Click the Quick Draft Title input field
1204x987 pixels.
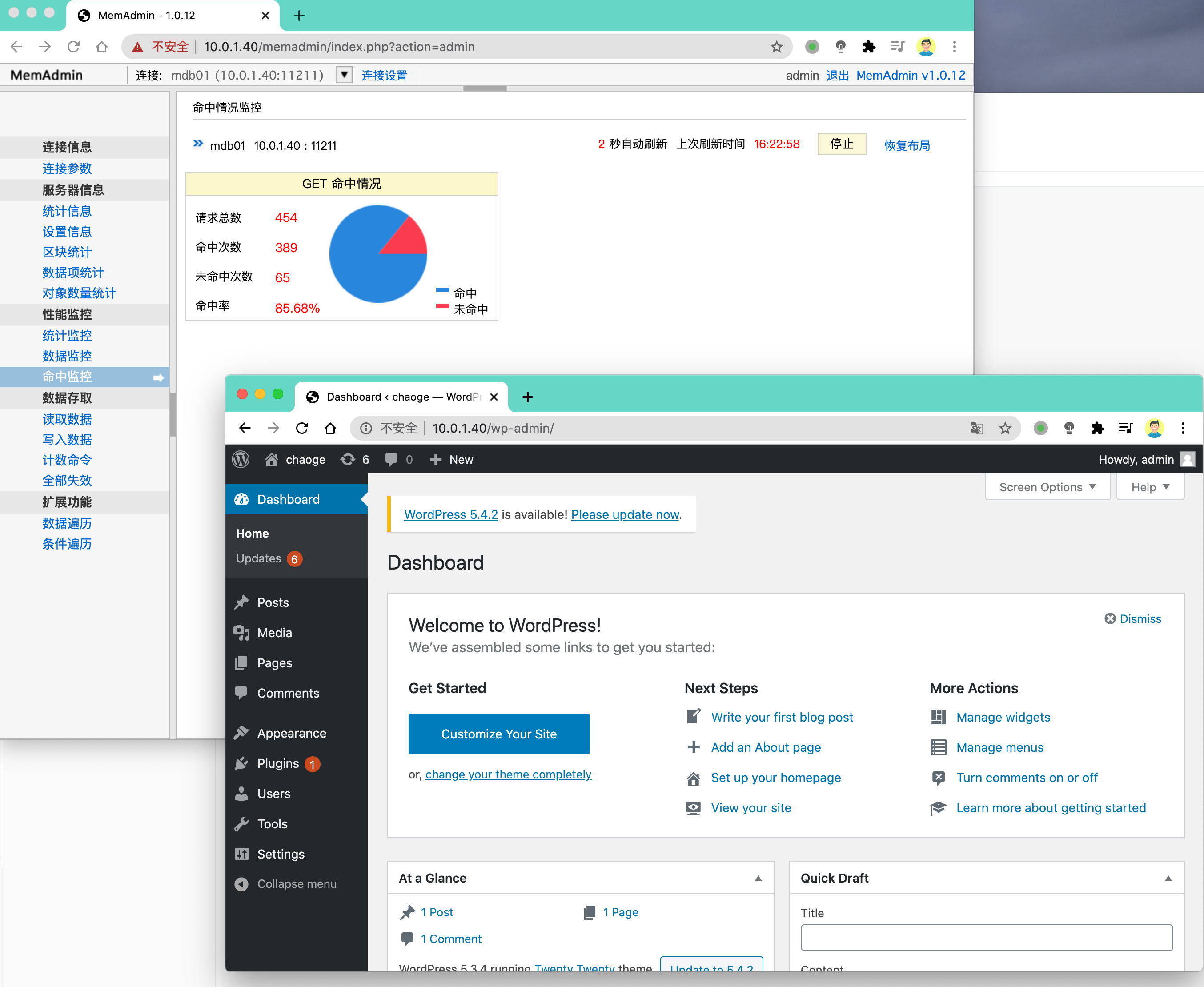click(986, 938)
